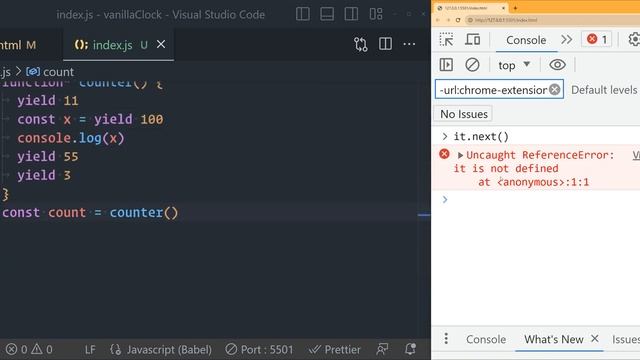The width and height of the screenshot is (640, 360).
Task: Switch to the drawer Console tab
Action: point(486,339)
